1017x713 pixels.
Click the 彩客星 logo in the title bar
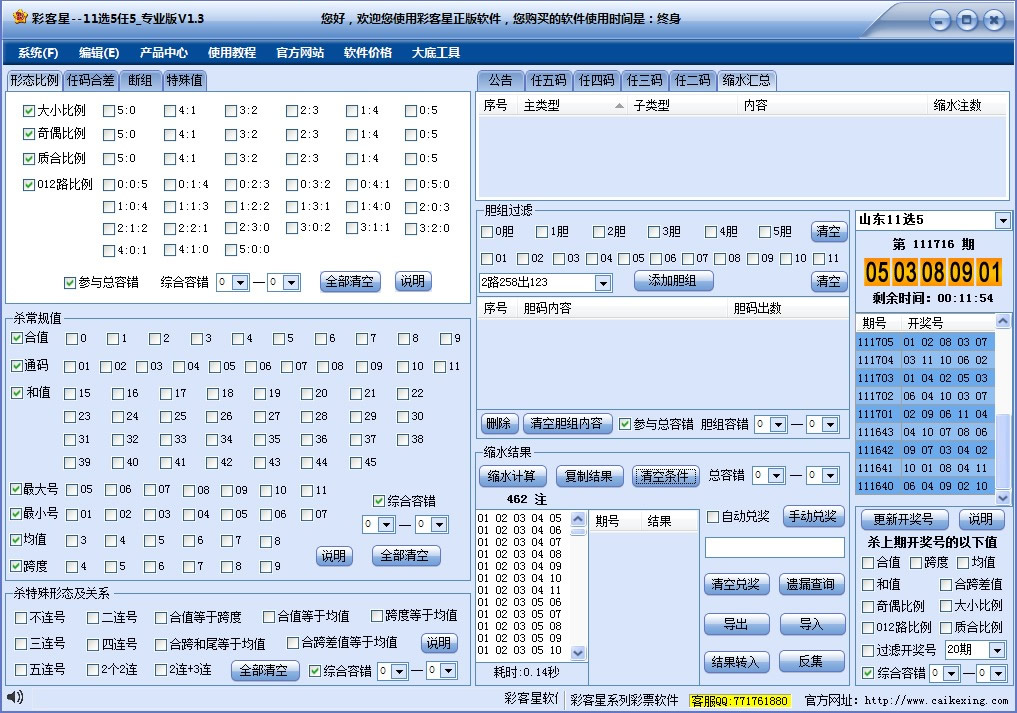point(20,17)
